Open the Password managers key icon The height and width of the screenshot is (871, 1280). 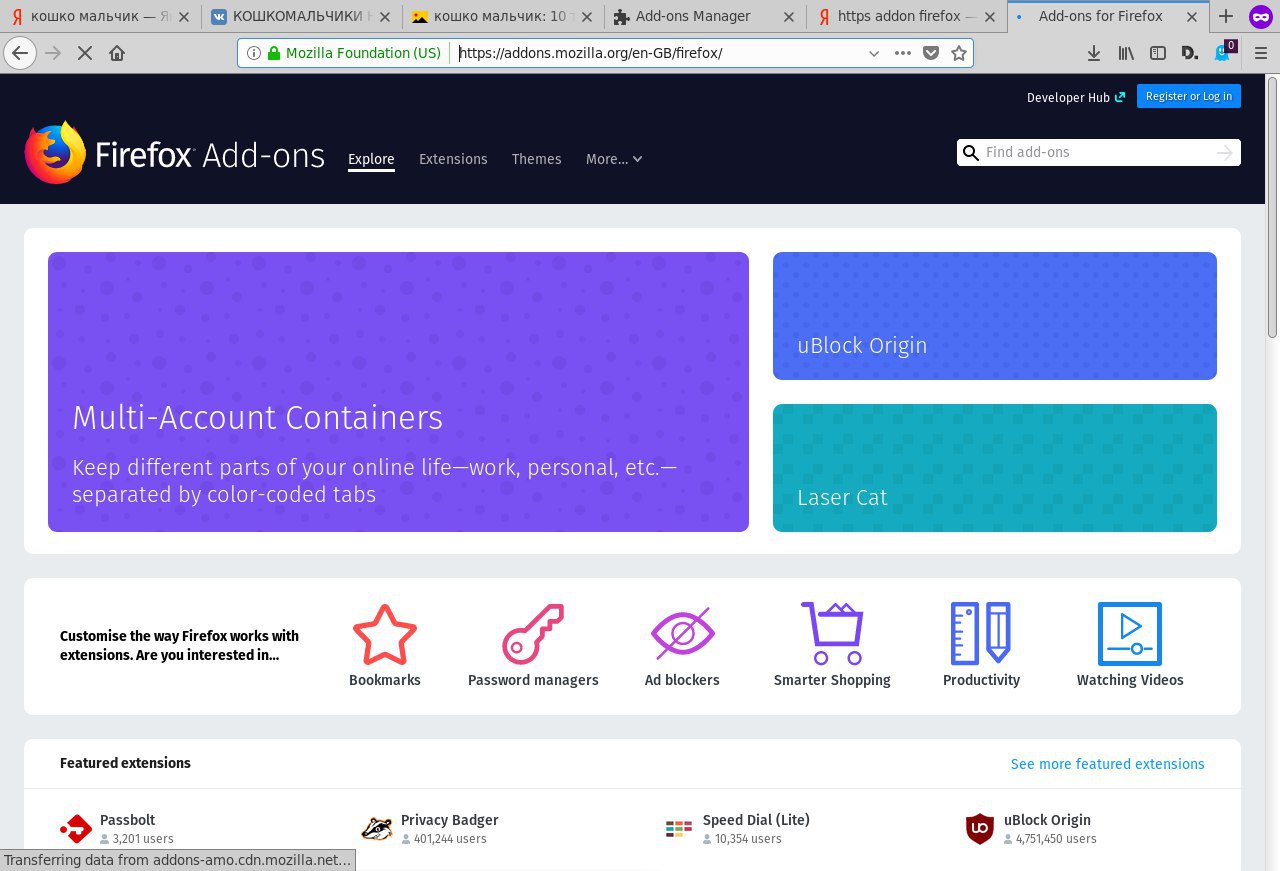point(533,634)
